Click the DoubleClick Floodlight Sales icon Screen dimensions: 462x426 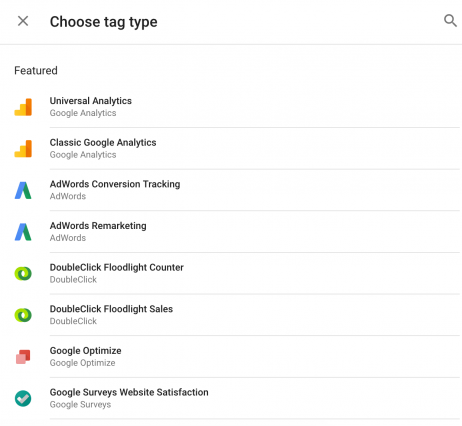[23, 315]
